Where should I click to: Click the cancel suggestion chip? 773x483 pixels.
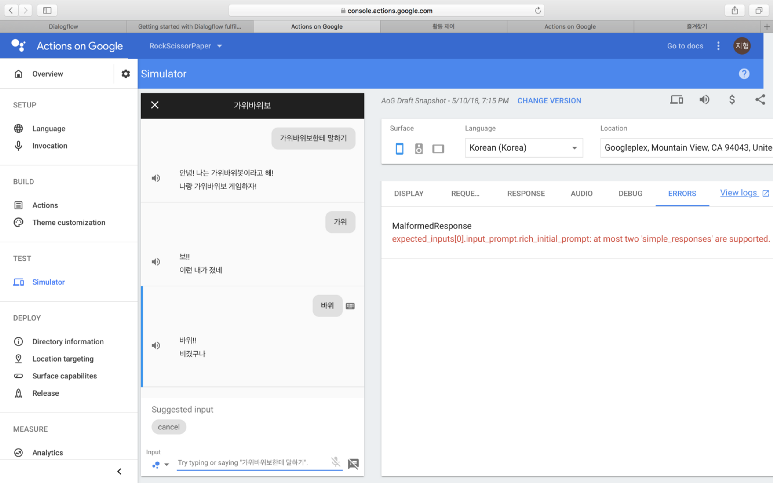pyautogui.click(x=168, y=427)
